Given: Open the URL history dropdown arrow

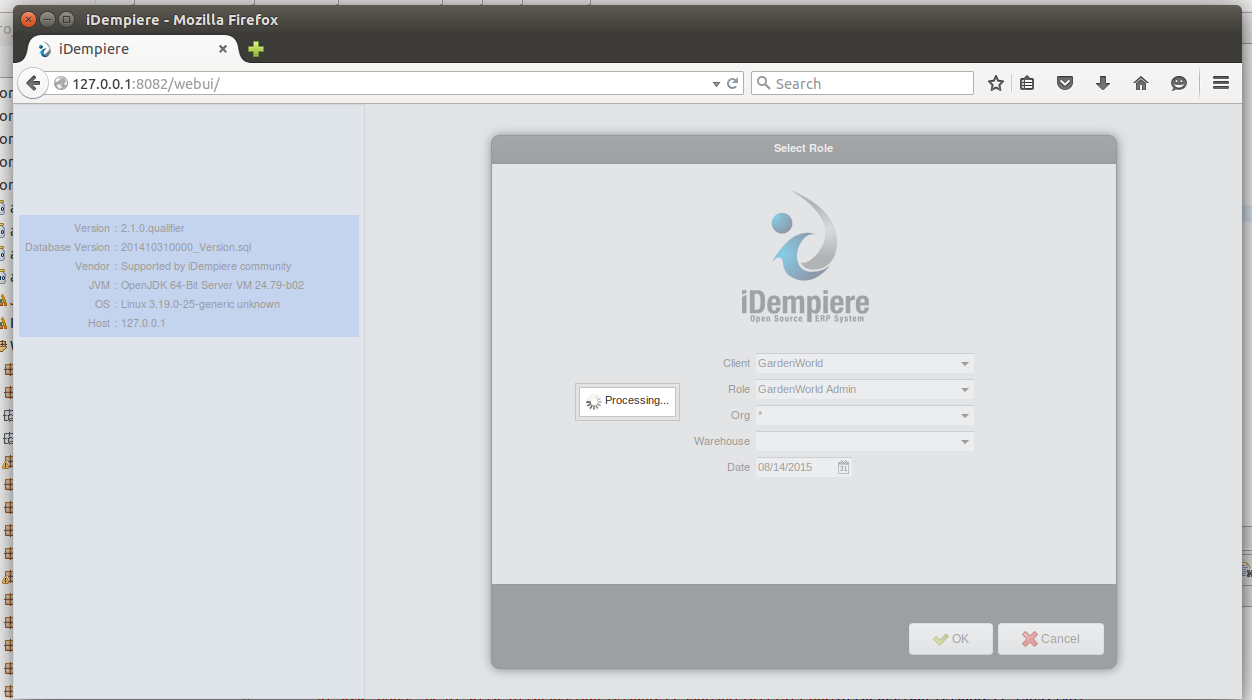Looking at the screenshot, I should (716, 84).
